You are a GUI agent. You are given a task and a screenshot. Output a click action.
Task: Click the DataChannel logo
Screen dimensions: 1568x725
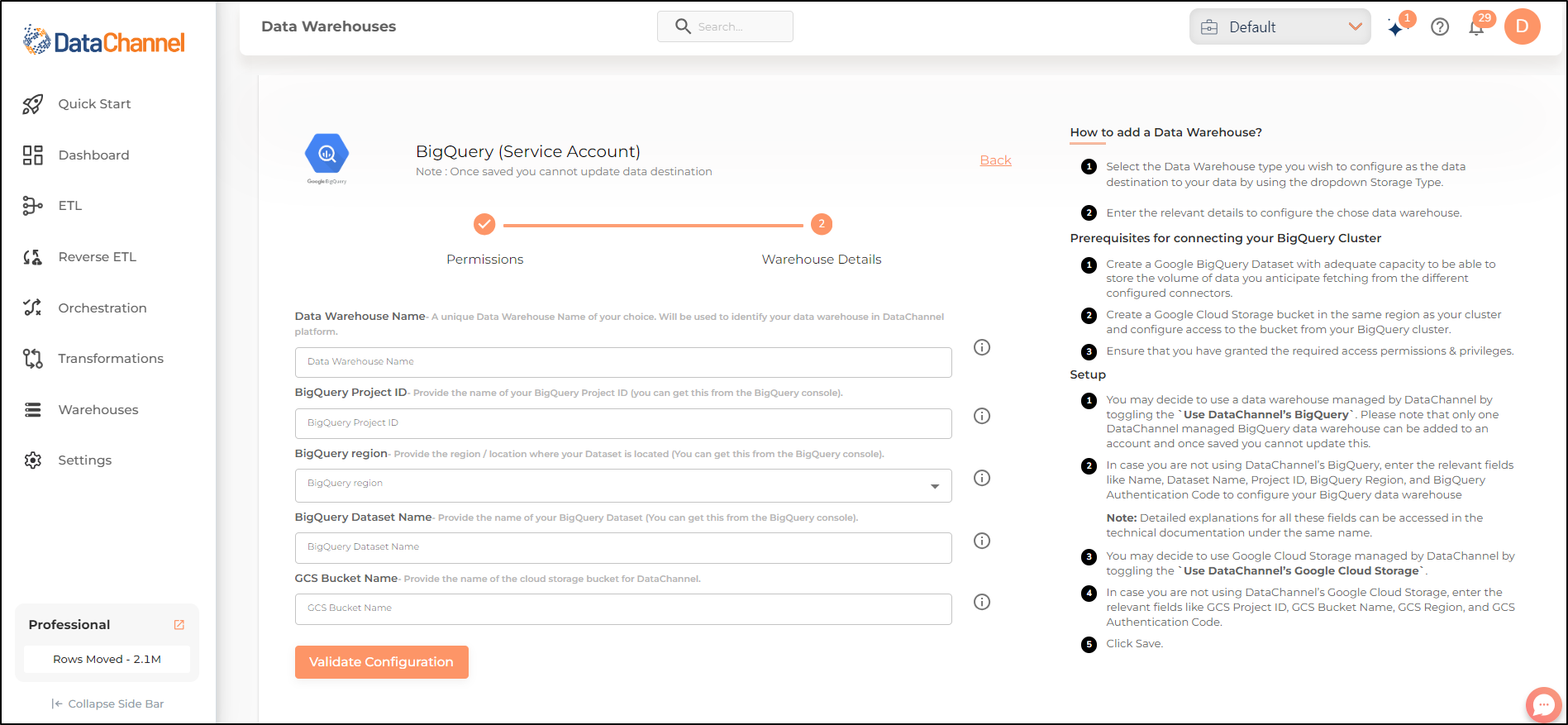point(104,41)
